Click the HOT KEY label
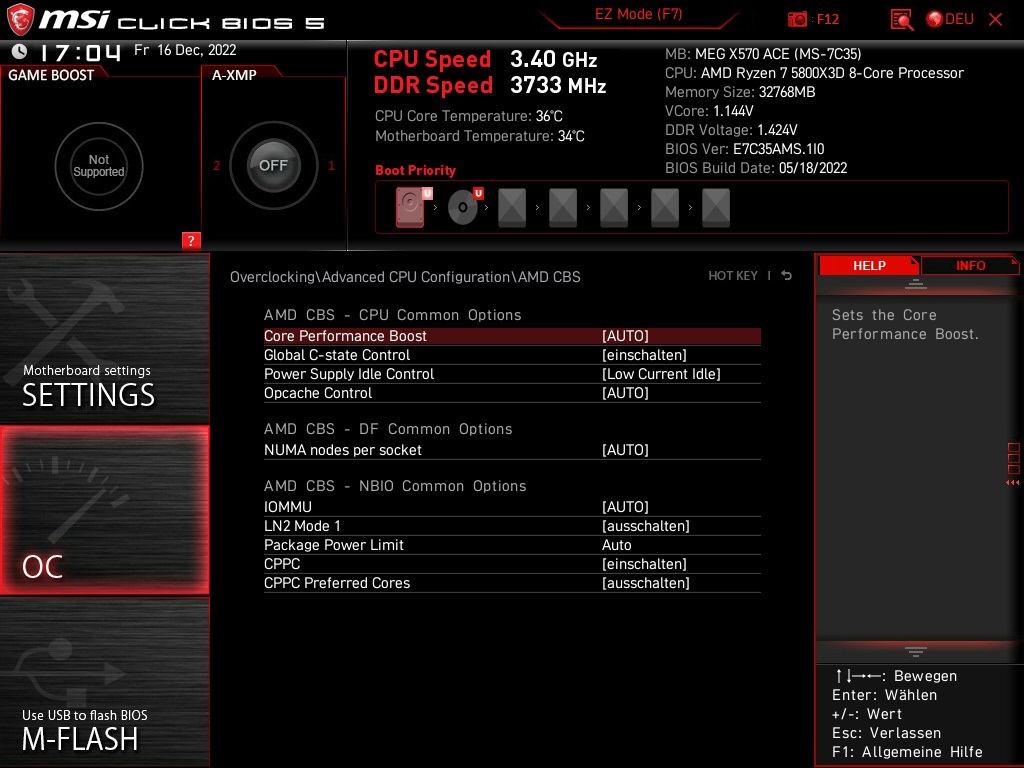1024x768 pixels. coord(733,276)
